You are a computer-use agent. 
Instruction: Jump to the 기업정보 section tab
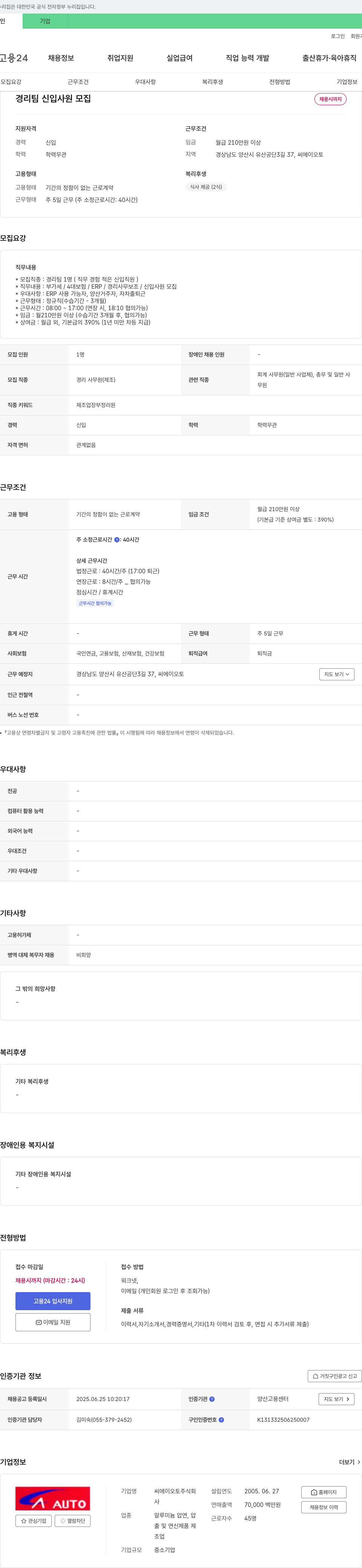click(347, 81)
